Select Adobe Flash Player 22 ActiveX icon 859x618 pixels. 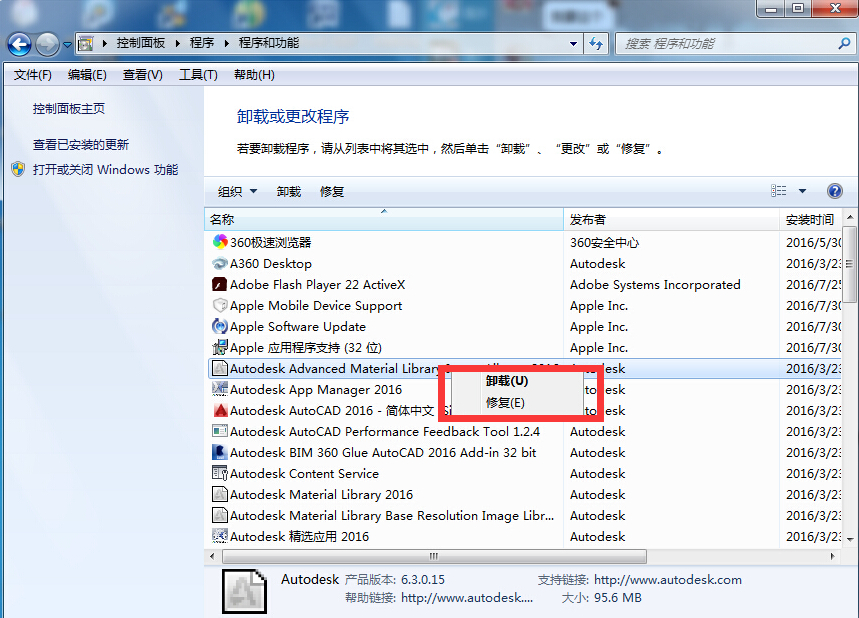tap(220, 284)
